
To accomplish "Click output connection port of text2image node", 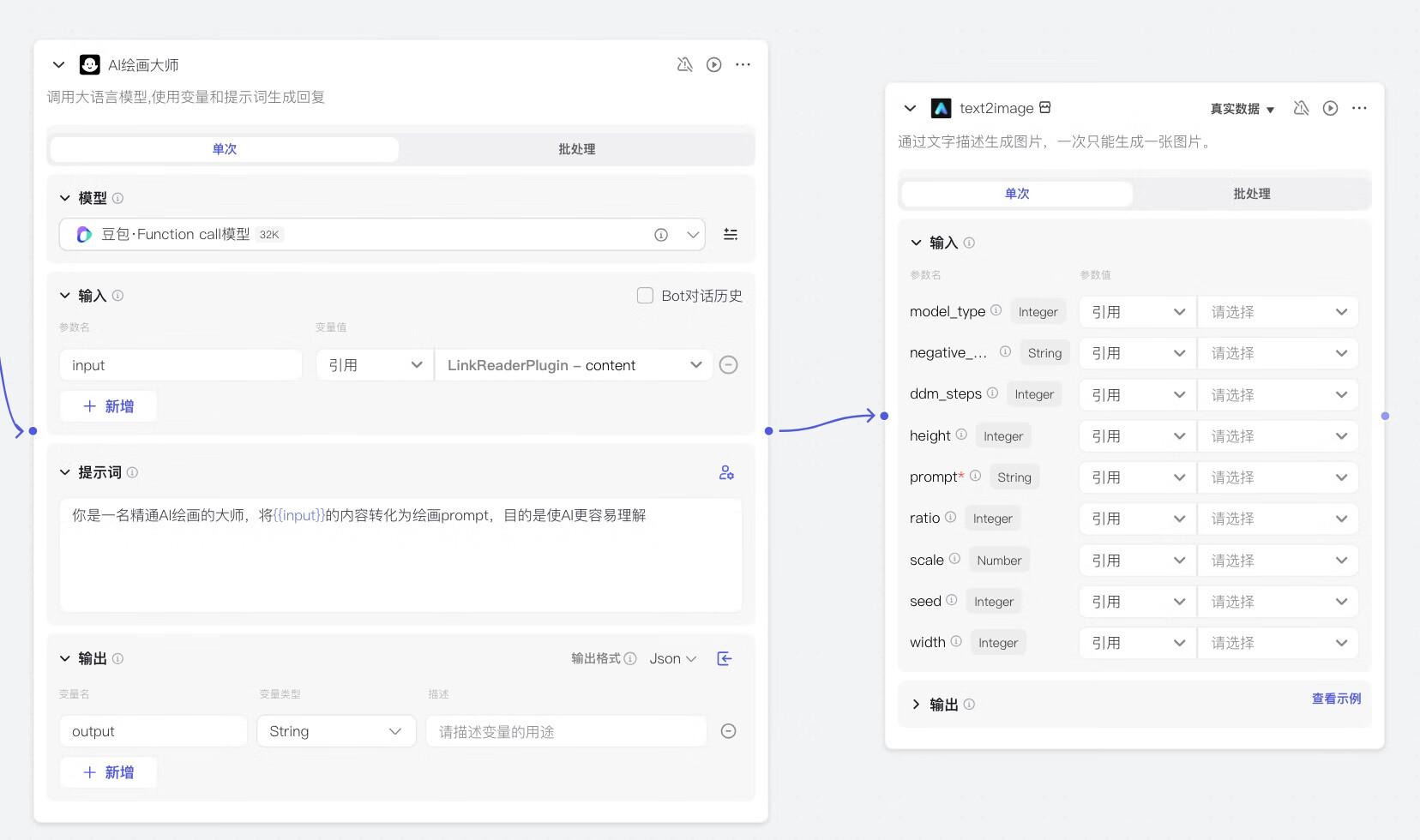I will (1385, 416).
